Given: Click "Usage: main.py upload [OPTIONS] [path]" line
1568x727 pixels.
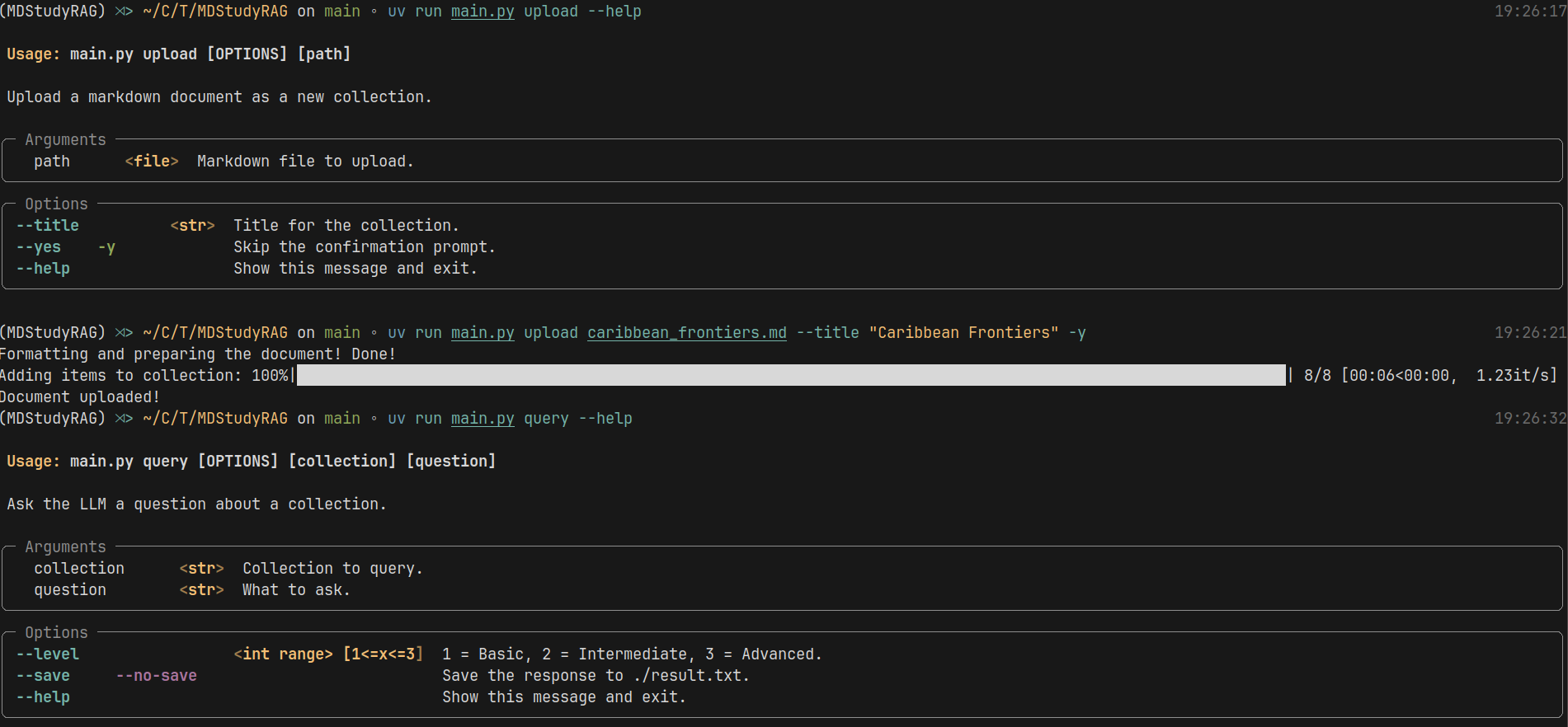Looking at the screenshot, I should coord(179,54).
